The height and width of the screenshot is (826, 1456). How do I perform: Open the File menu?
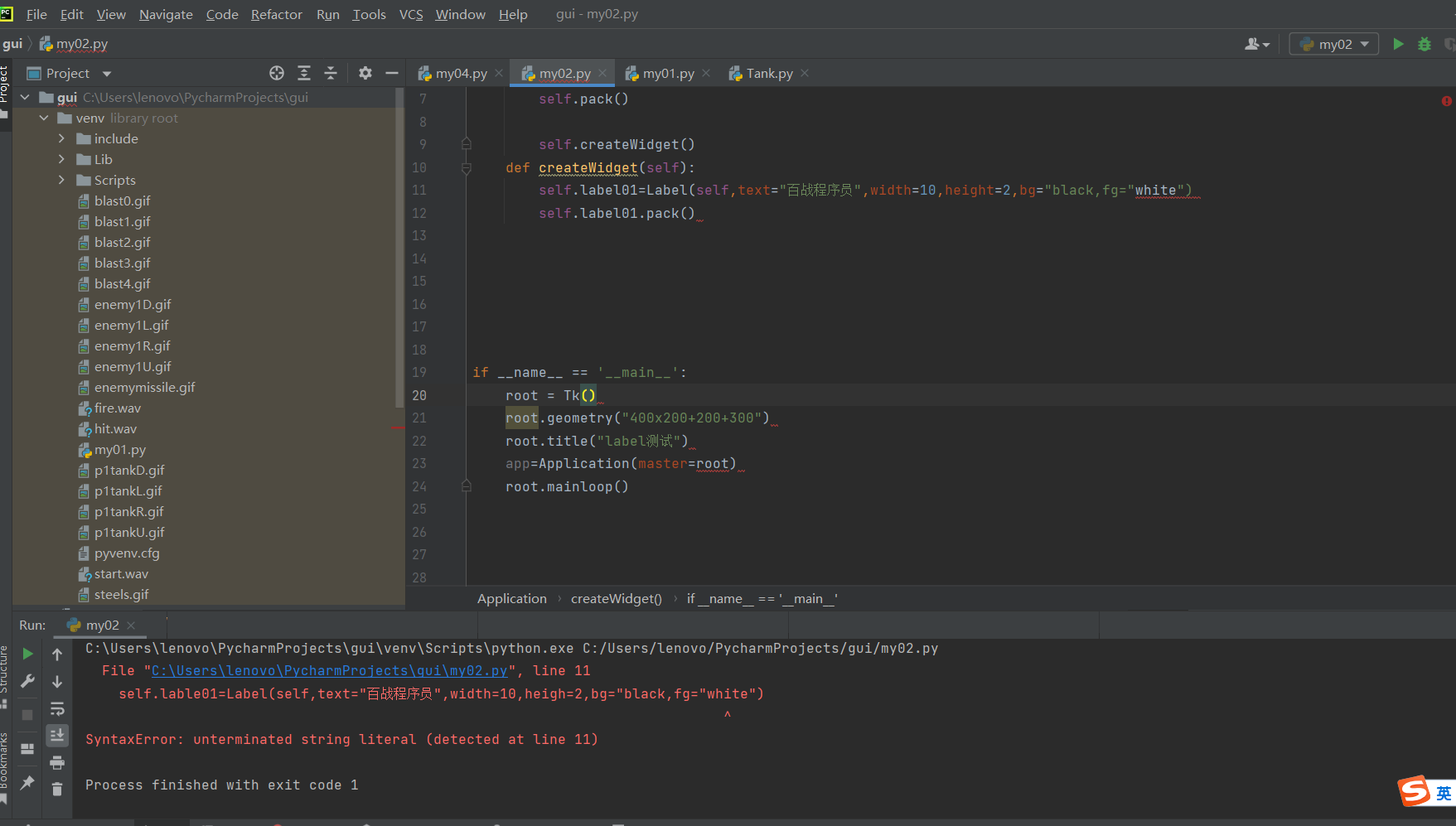(36, 14)
